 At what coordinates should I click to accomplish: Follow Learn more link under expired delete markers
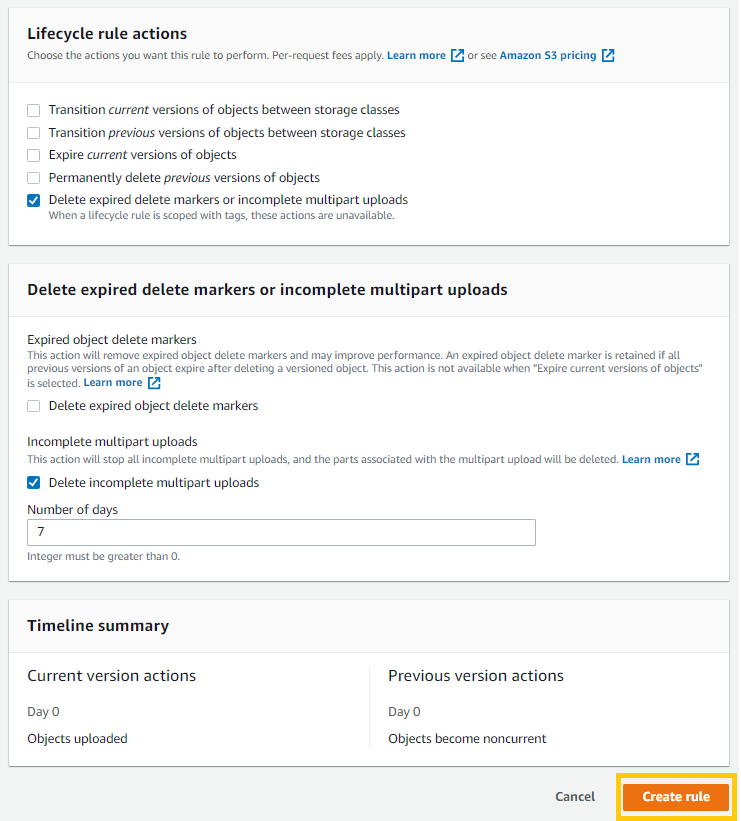coord(113,383)
